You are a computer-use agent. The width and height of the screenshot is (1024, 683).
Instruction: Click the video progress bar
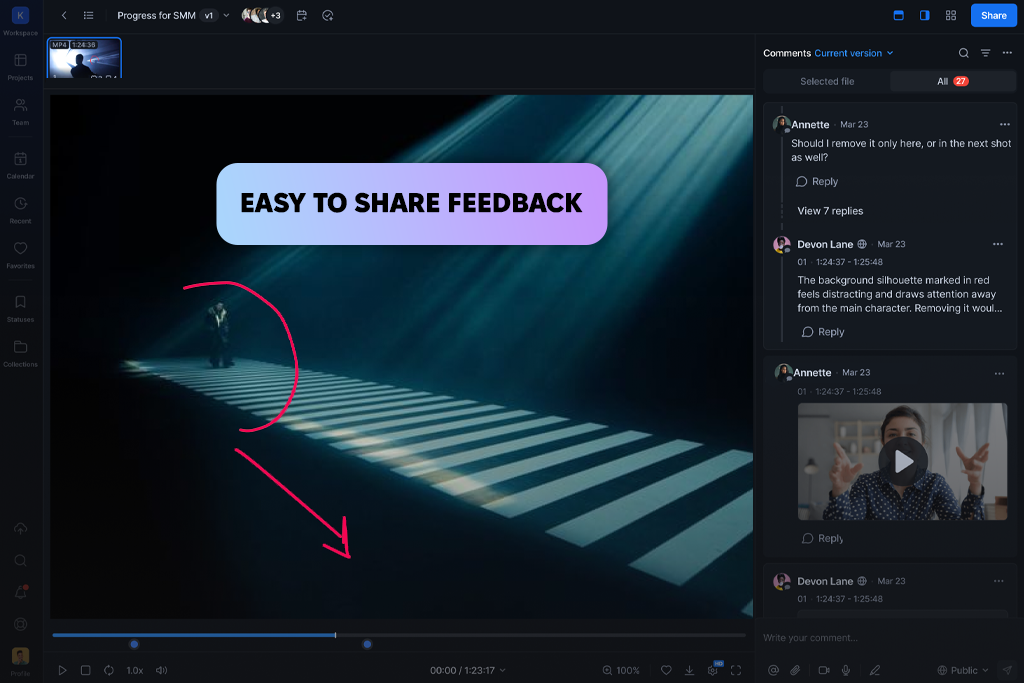tap(399, 635)
